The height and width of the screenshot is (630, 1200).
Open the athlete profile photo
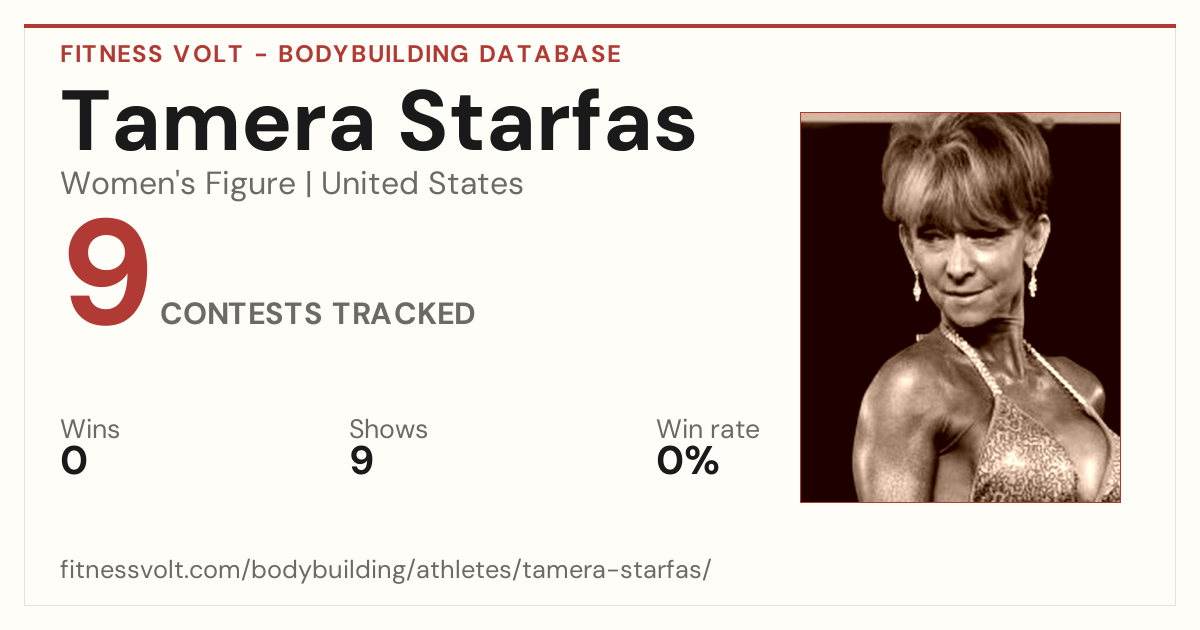[960, 307]
